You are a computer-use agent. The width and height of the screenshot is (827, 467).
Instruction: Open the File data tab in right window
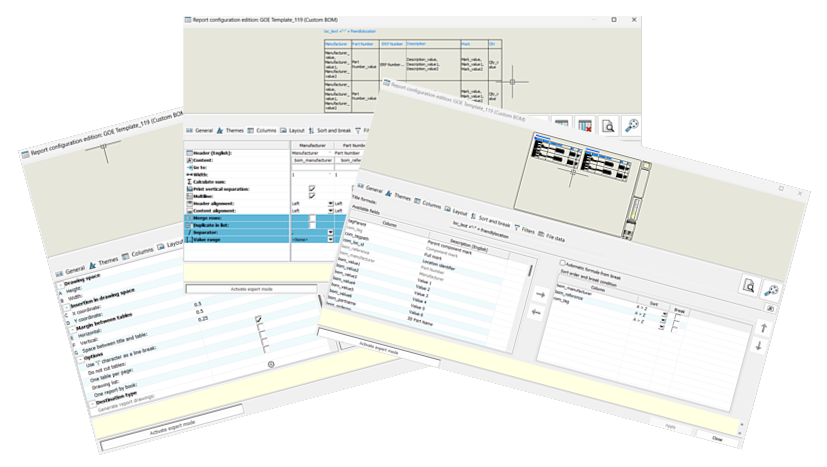pyautogui.click(x=551, y=236)
